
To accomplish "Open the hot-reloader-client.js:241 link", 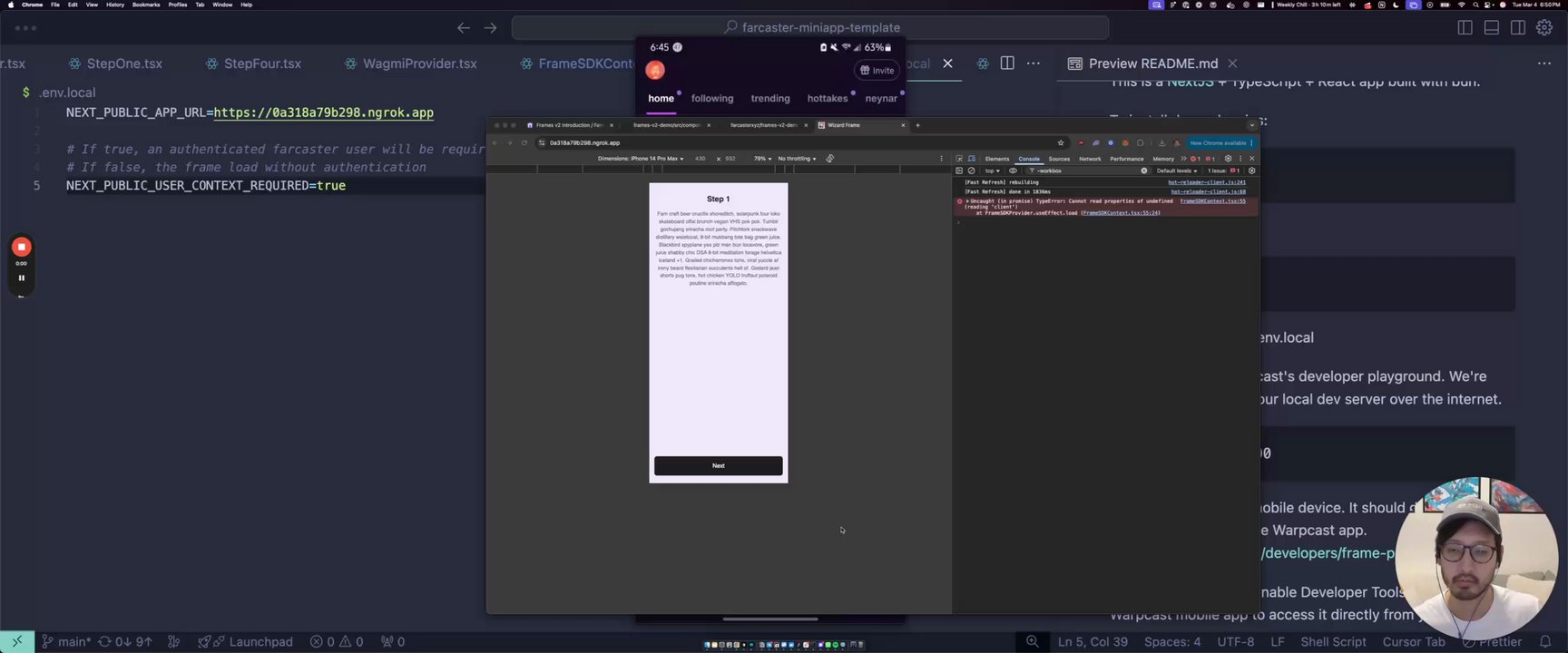I will [1206, 182].
